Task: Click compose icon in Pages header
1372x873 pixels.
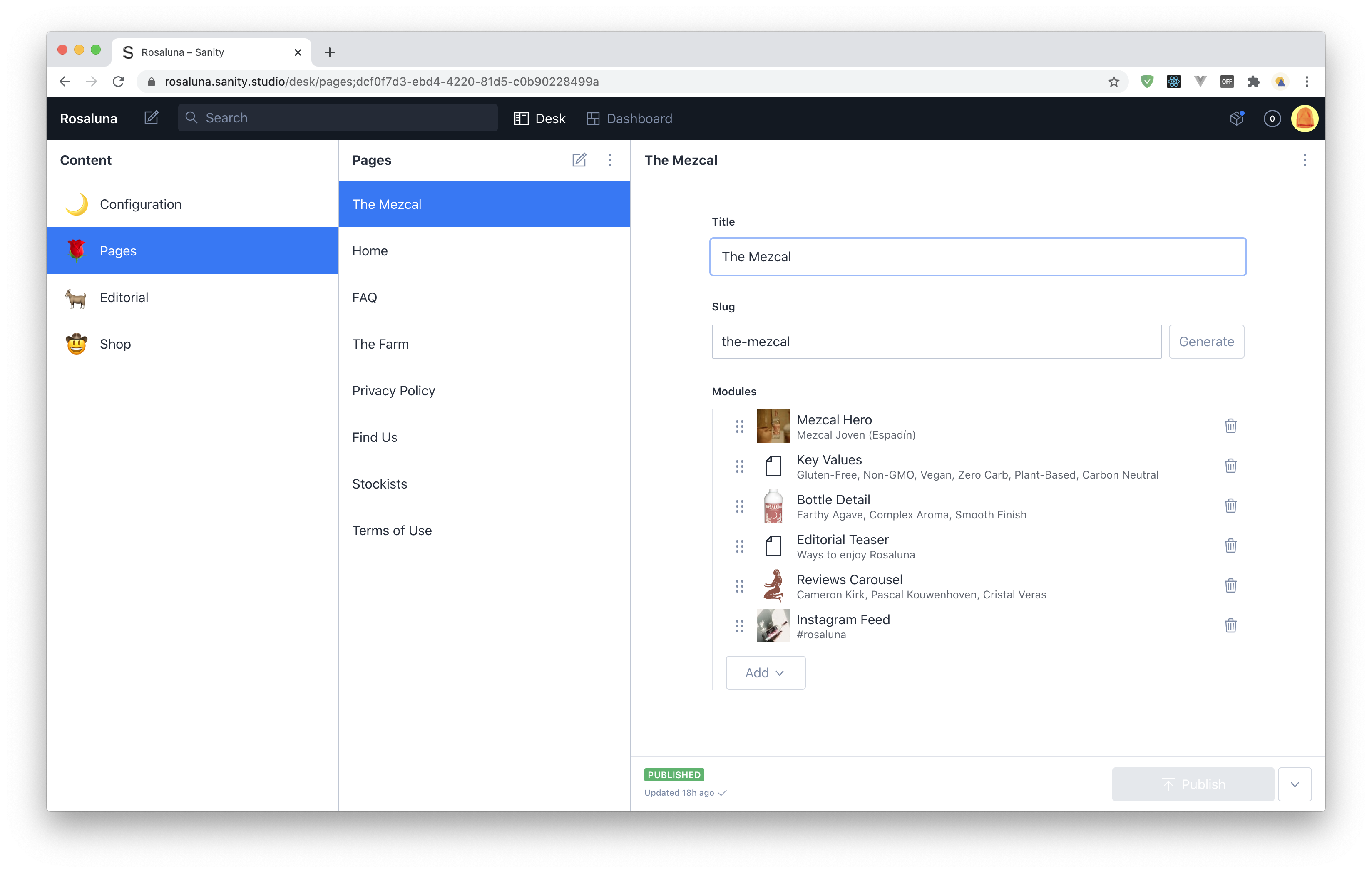Action: pyautogui.click(x=579, y=160)
